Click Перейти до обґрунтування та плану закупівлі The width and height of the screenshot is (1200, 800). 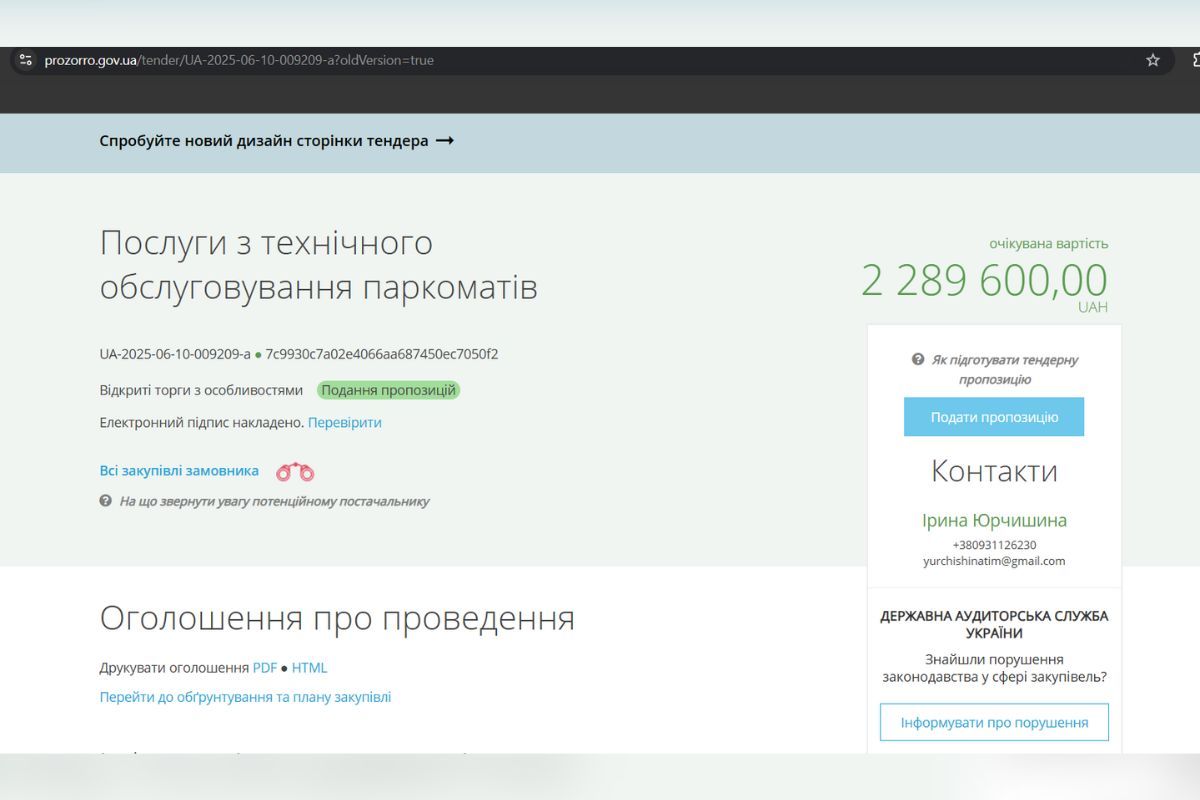[246, 696]
